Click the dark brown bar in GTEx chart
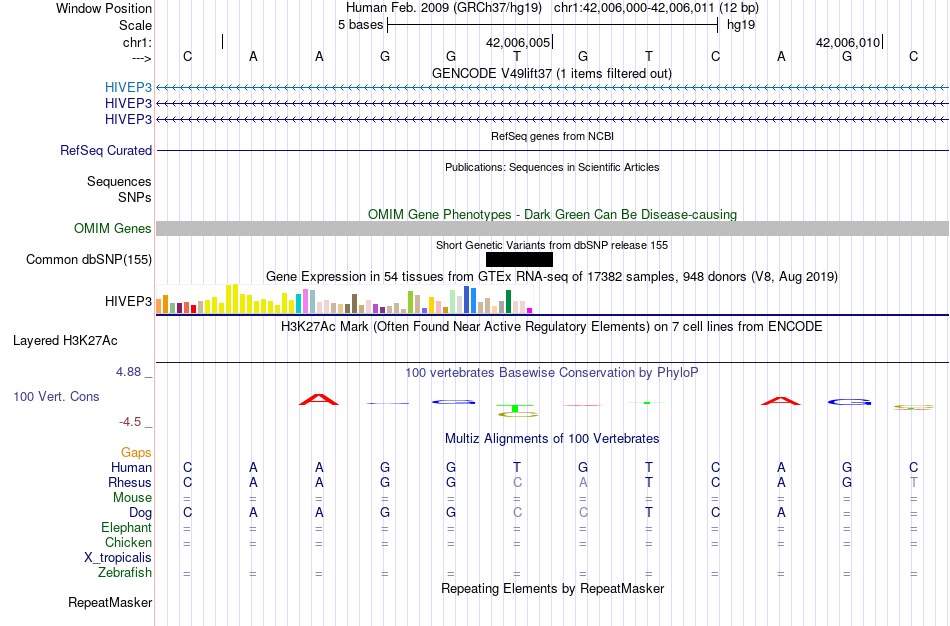950x626 pixels. [x=354, y=304]
